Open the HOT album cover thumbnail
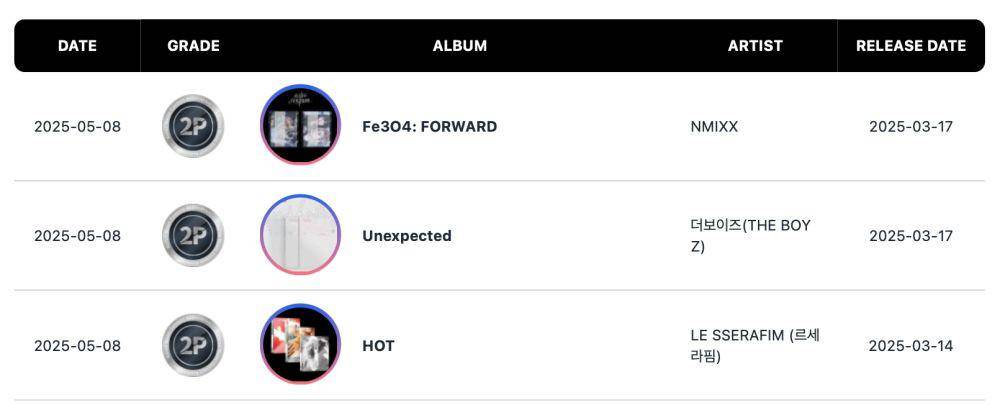The height and width of the screenshot is (405, 1000). pyautogui.click(x=300, y=344)
